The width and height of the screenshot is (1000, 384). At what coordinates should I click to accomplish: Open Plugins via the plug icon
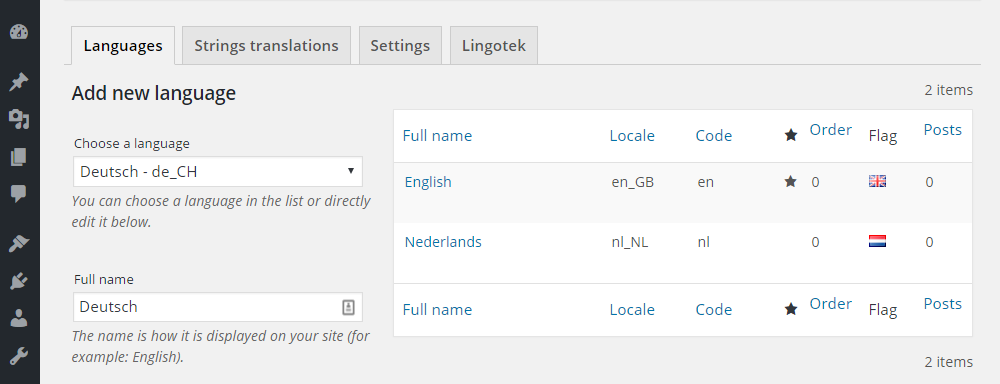pyautogui.click(x=19, y=280)
